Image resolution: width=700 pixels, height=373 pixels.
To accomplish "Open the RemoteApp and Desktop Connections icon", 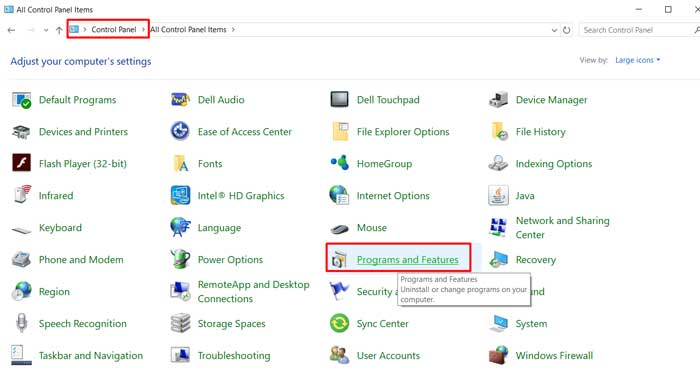I will tap(180, 291).
